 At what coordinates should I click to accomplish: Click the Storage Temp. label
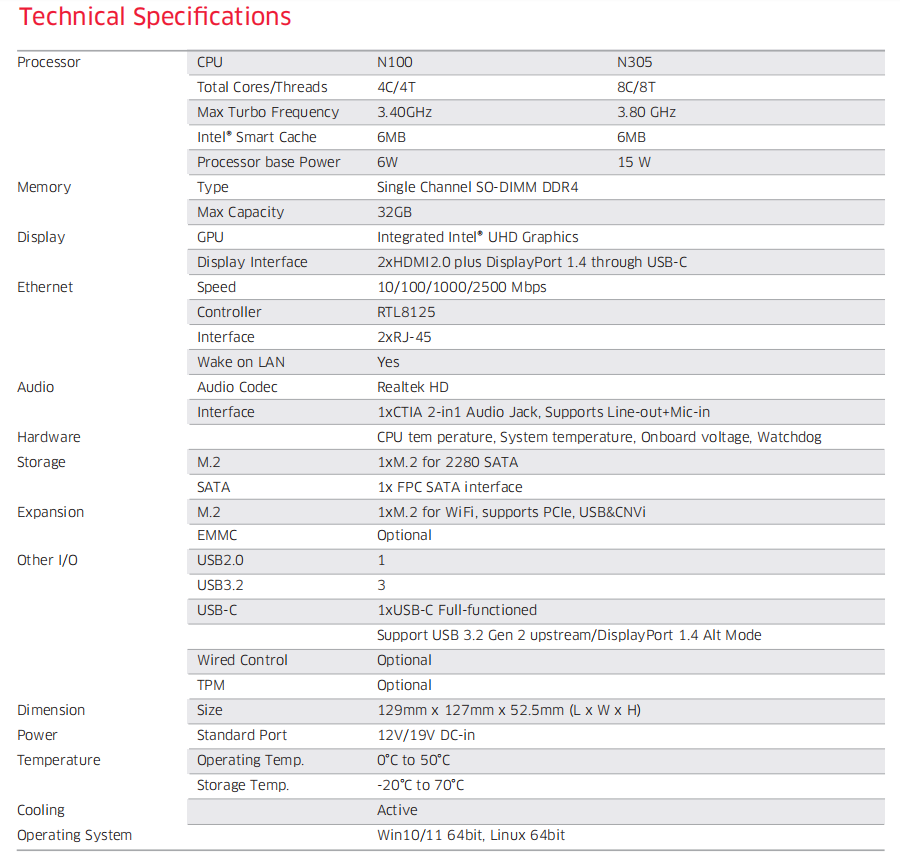(243, 785)
